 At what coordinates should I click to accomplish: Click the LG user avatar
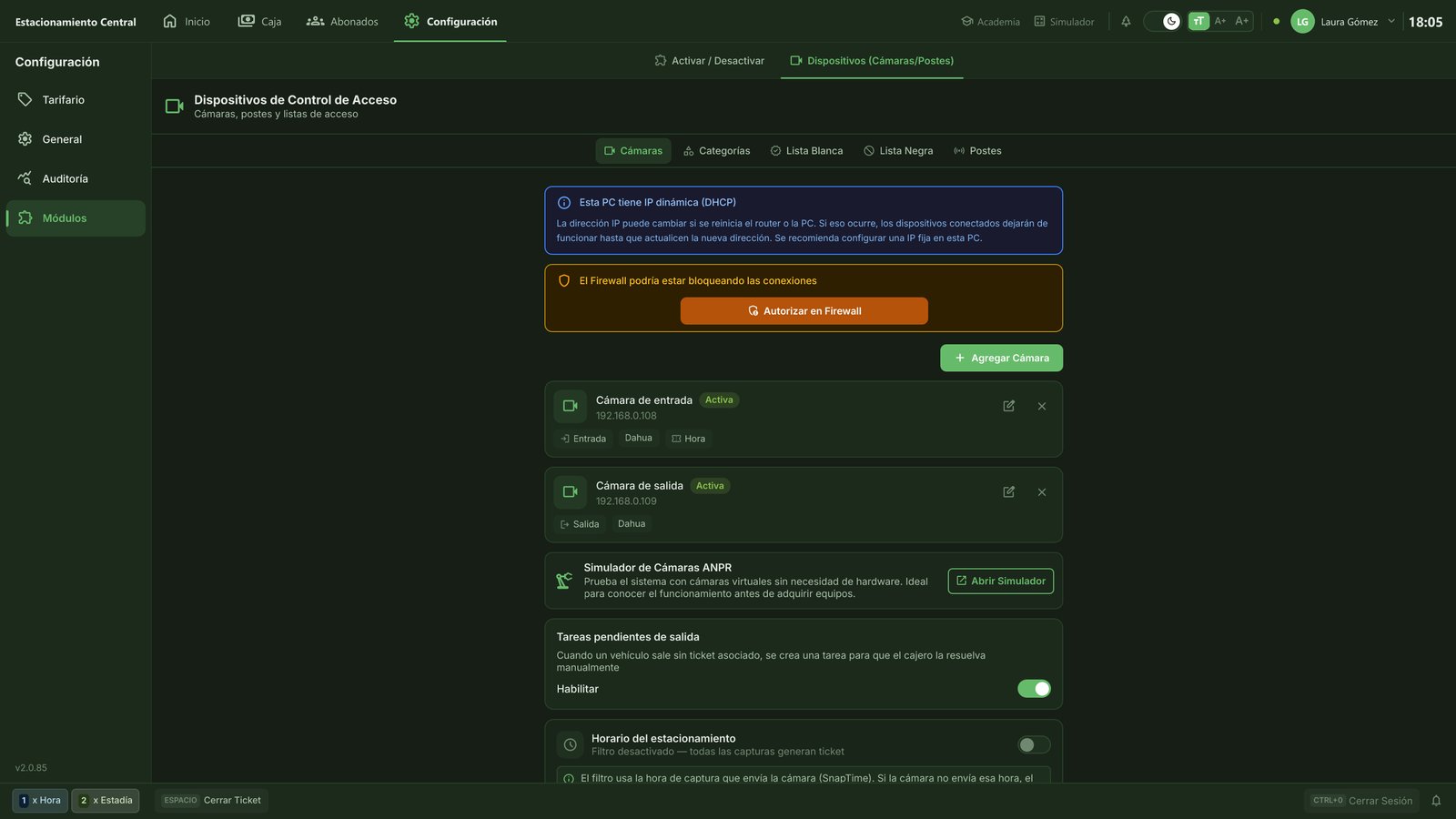coord(1302,21)
